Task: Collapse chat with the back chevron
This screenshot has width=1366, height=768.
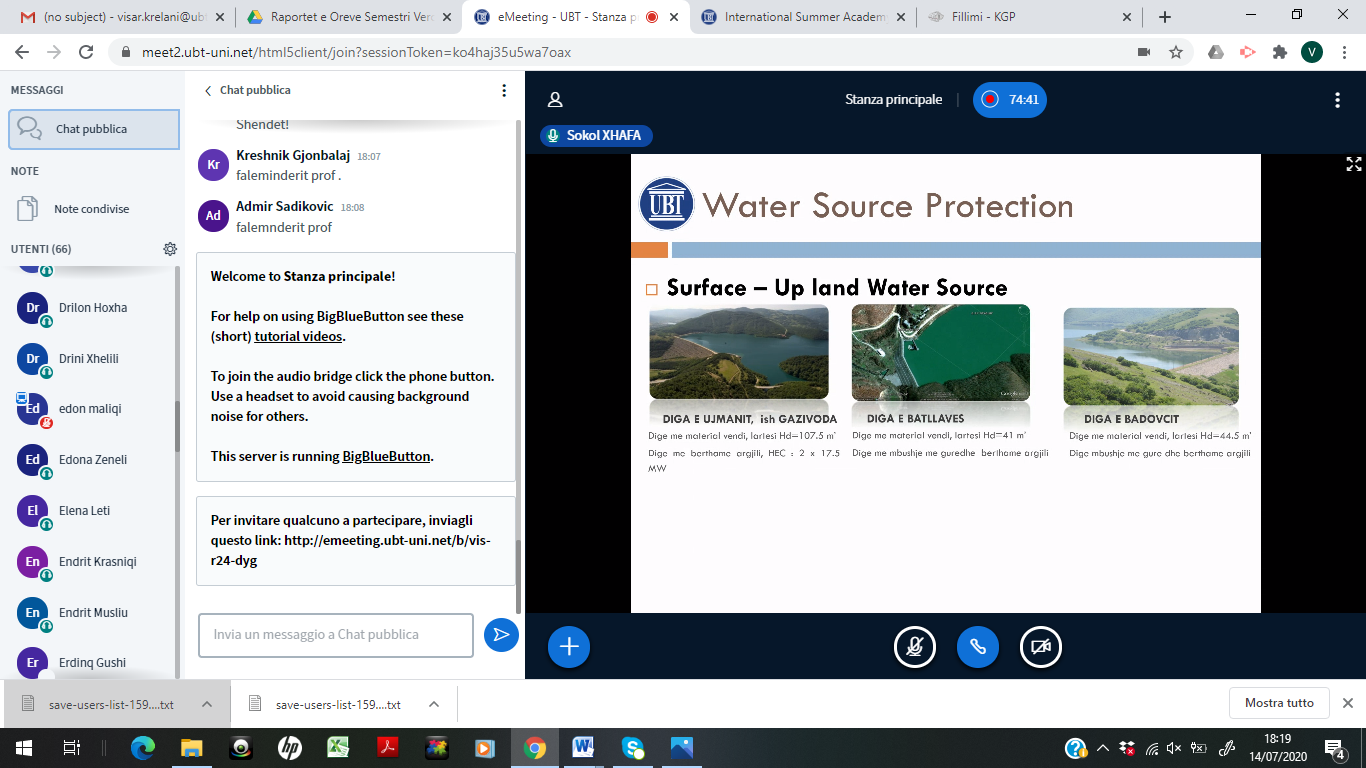Action: tap(208, 91)
